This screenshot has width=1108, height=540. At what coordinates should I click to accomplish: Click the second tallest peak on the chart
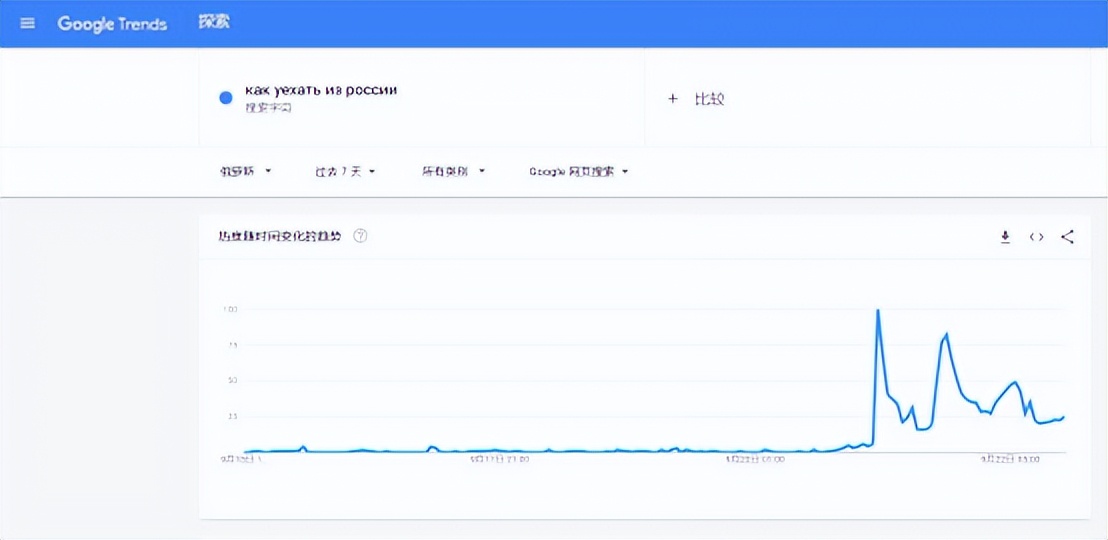point(946,334)
